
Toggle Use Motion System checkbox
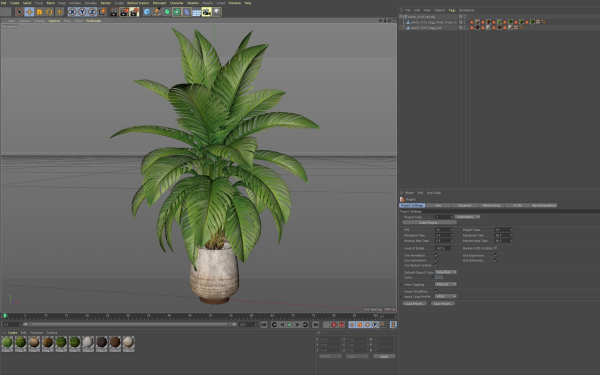pyautogui.click(x=436, y=265)
